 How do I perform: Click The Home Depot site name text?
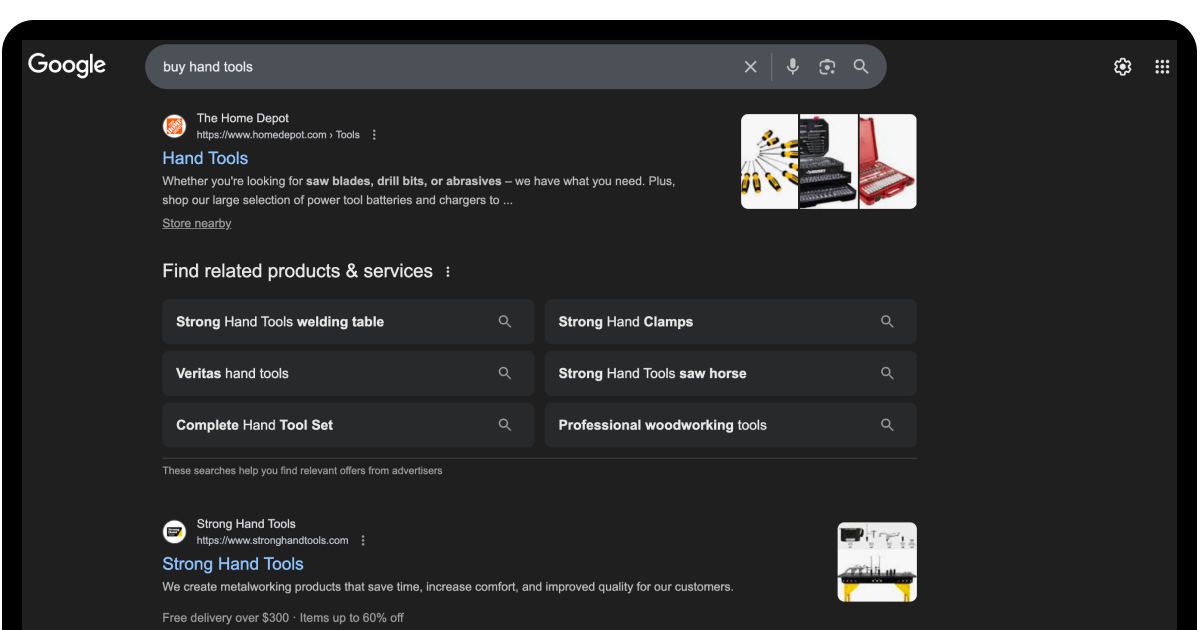[x=243, y=118]
